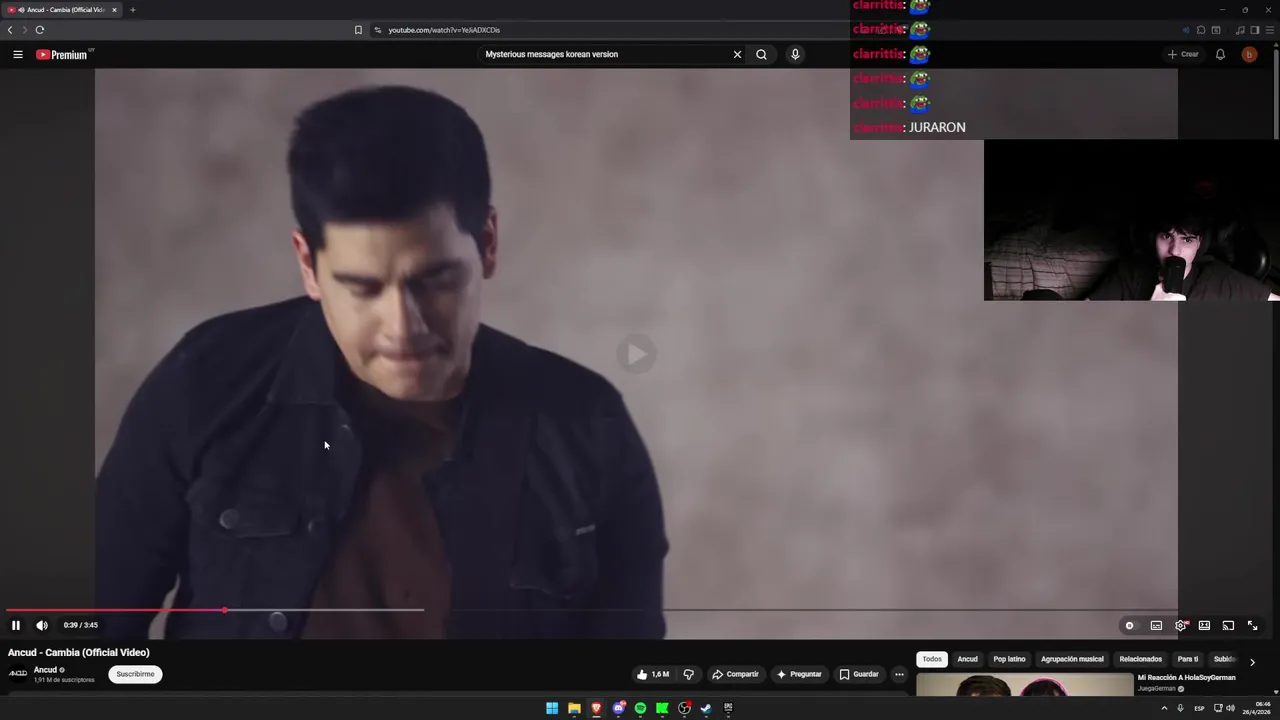
Task: Select the Todos filter chip
Action: coord(932,659)
